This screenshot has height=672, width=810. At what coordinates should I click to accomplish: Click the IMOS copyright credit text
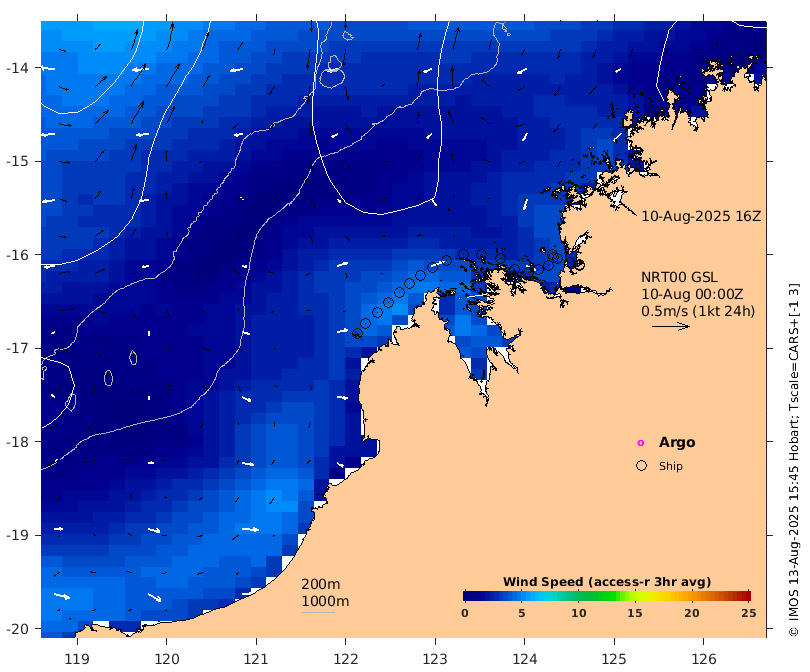(x=793, y=460)
